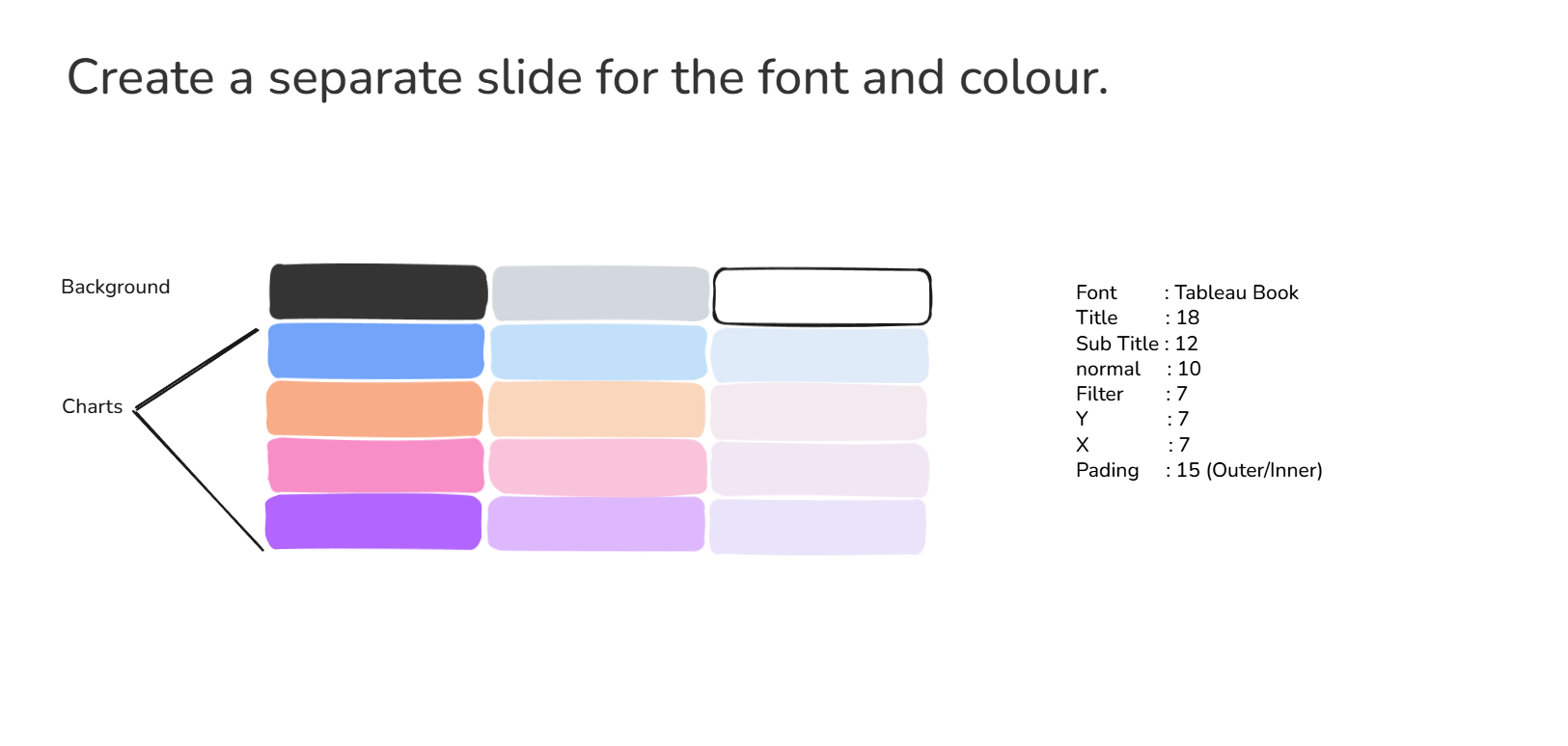Click the "Pading : 15 (Outer/Inner)" line
The height and width of the screenshot is (746, 1568).
point(1198,470)
